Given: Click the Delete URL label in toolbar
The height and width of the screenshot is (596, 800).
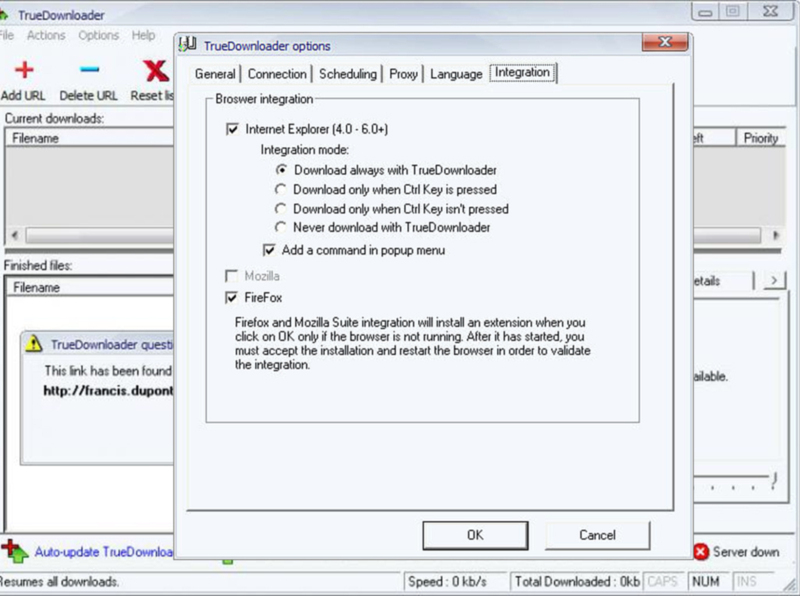Looking at the screenshot, I should (x=88, y=95).
